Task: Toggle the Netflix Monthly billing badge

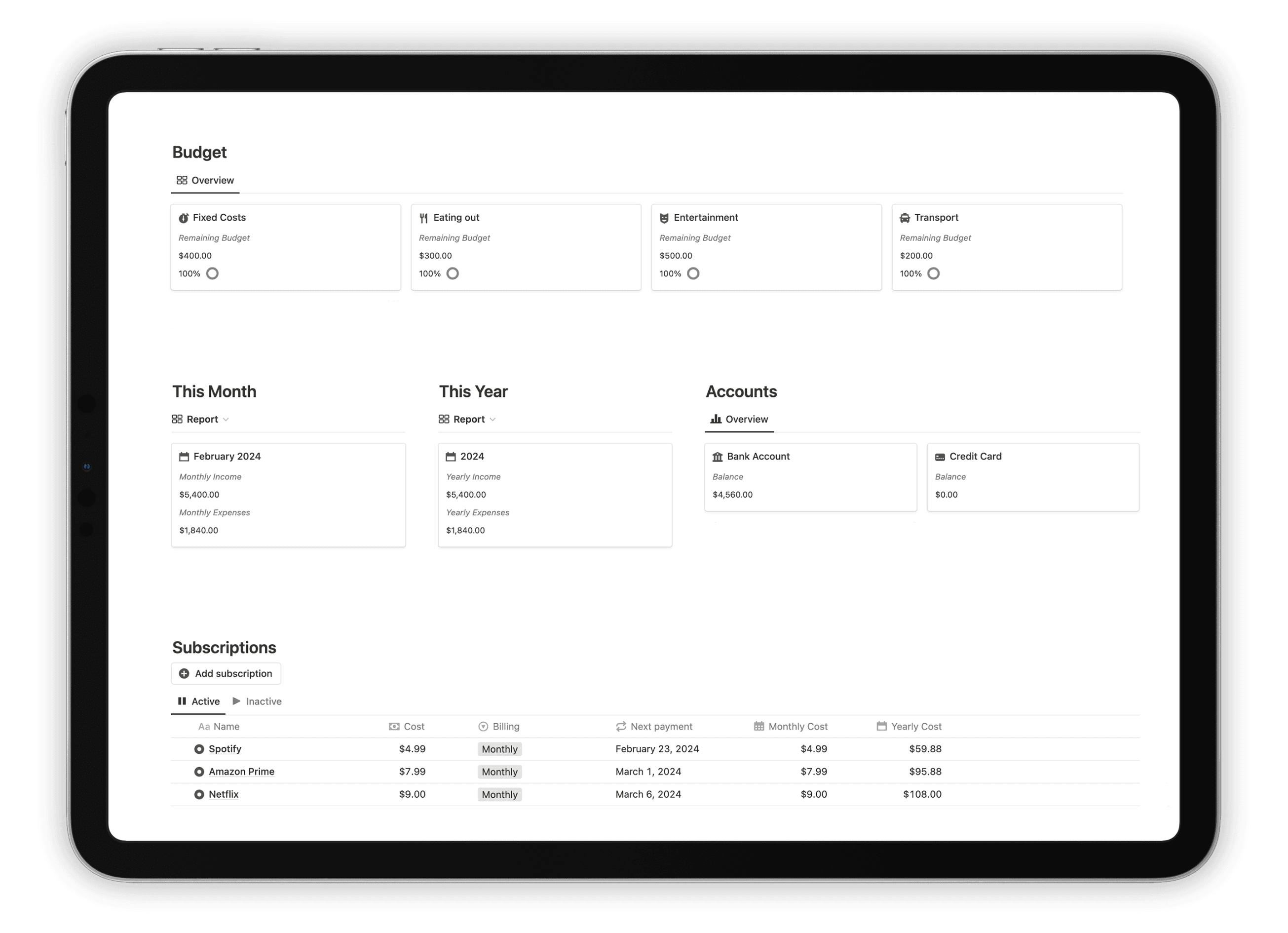Action: [499, 794]
